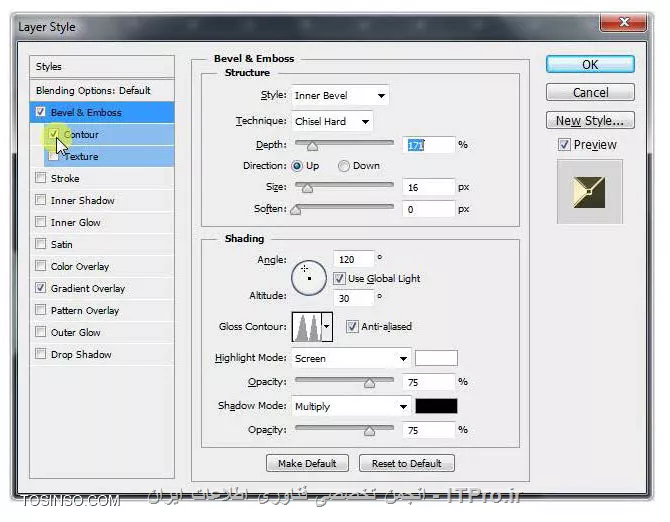Enable the Drop Shadow checkbox
This screenshot has width=670, height=522.
click(41, 354)
